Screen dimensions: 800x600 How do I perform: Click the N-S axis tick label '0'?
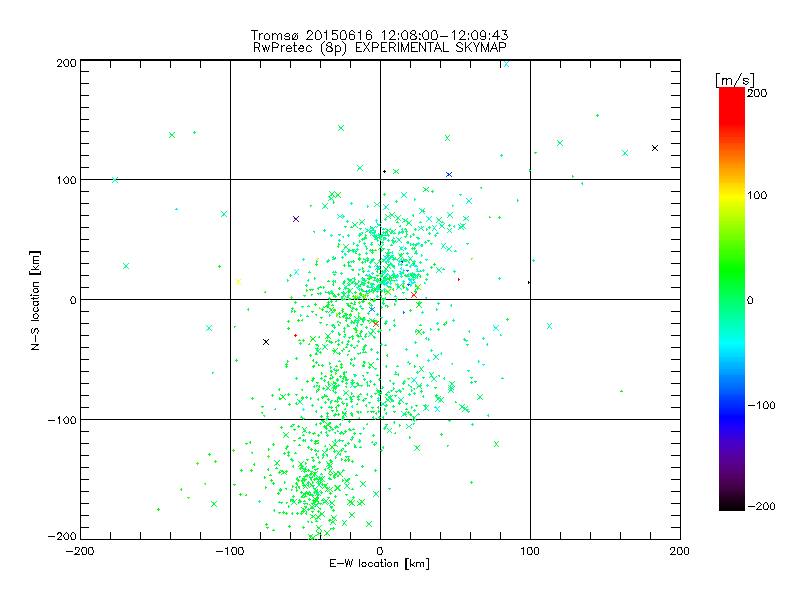coord(73,300)
